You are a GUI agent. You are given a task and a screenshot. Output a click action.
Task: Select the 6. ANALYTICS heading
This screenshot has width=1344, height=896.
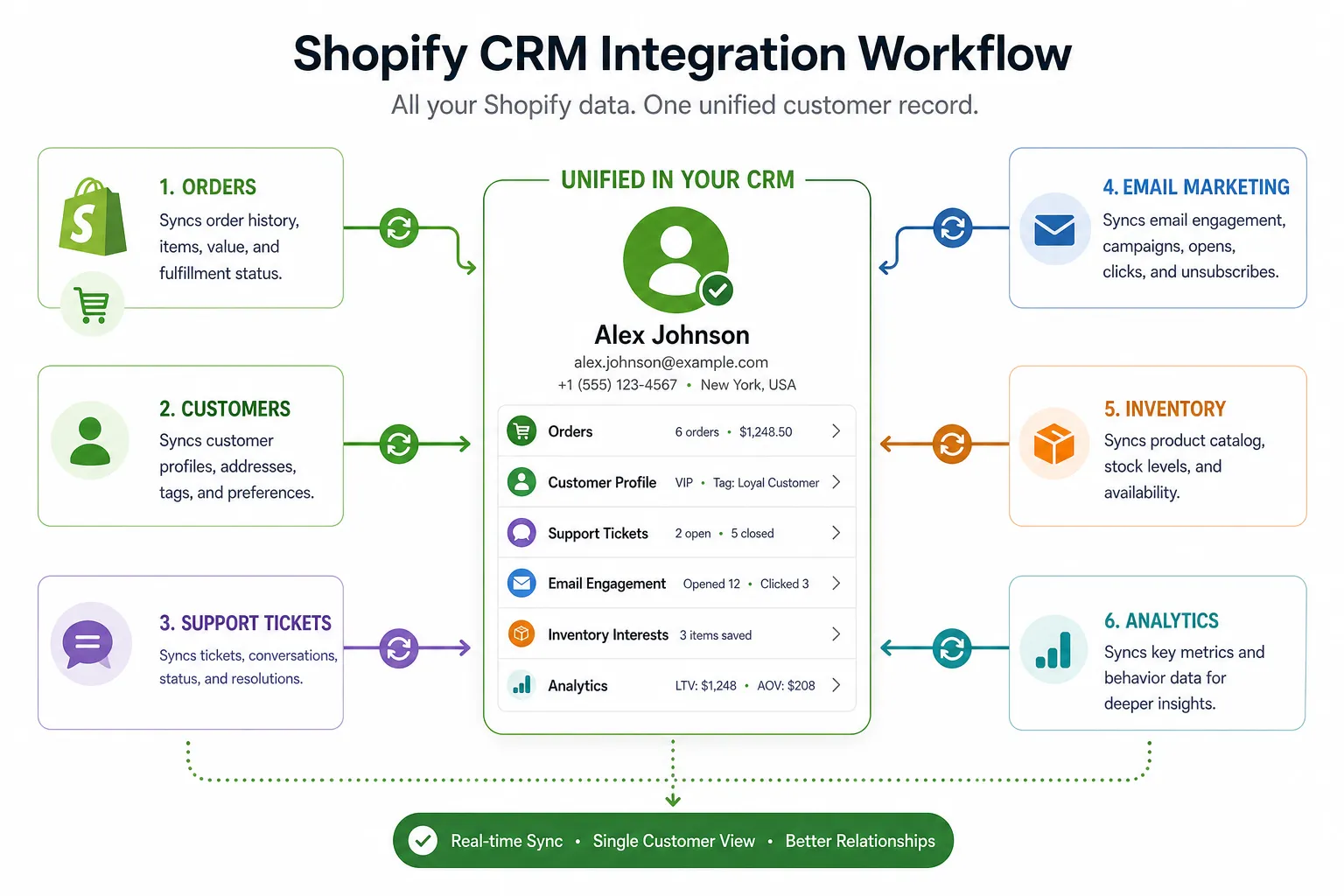(x=1161, y=620)
